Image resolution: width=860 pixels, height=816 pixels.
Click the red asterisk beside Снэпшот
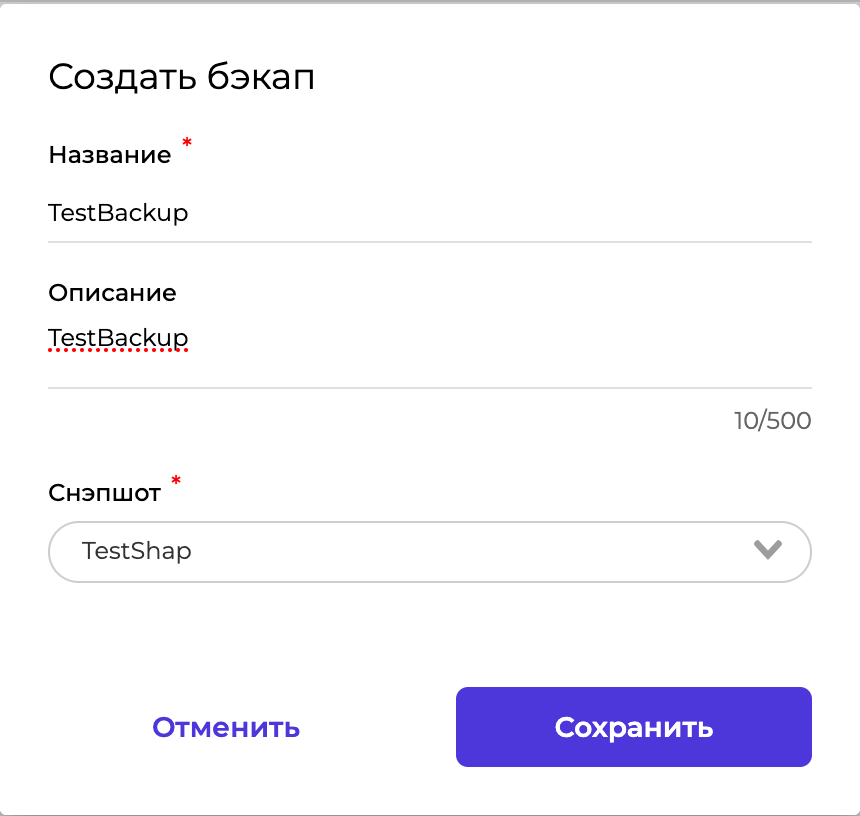(x=177, y=483)
